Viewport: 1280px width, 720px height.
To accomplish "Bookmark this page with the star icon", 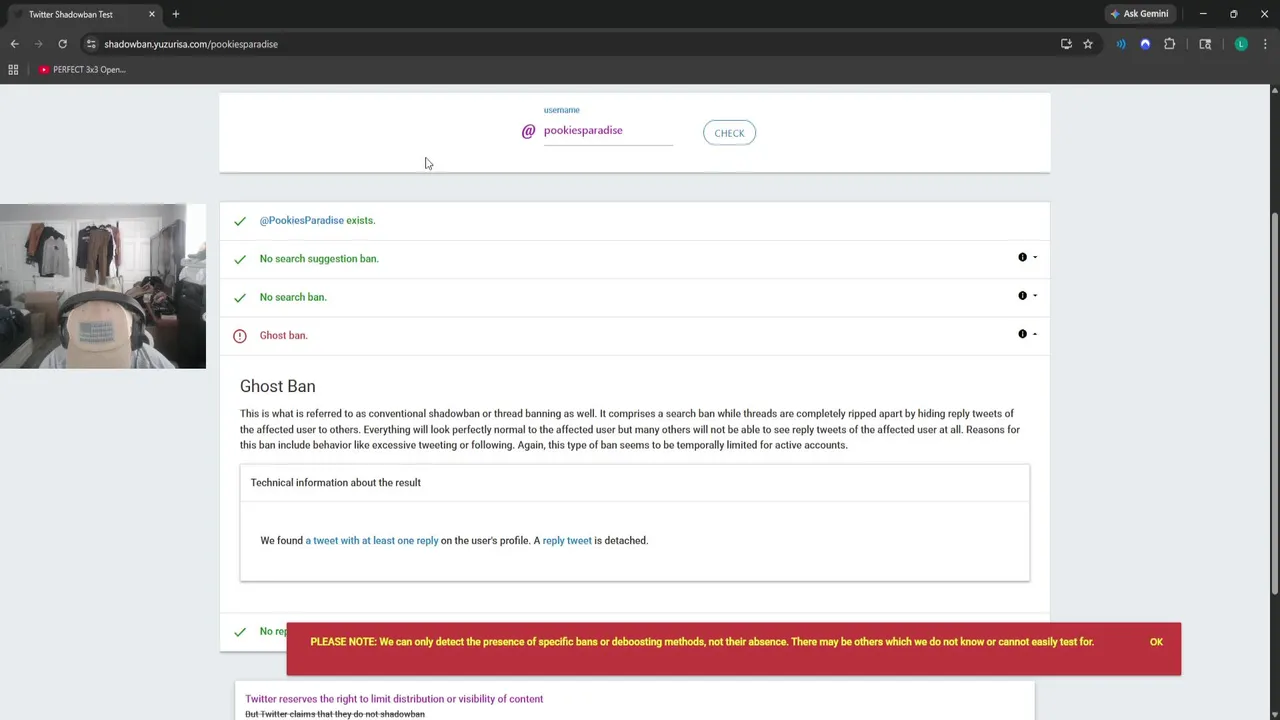I will click(1088, 44).
